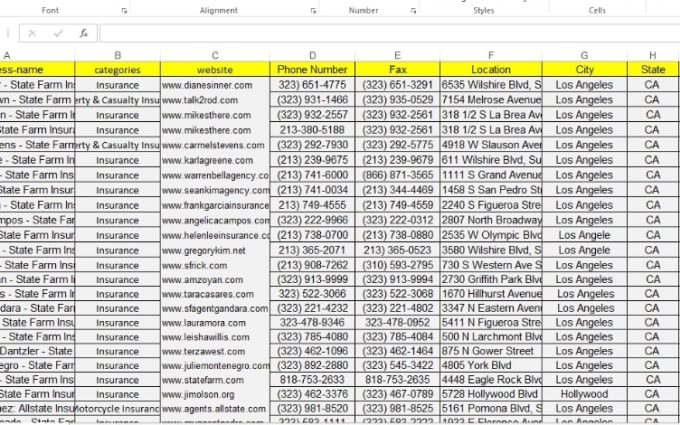Click the www.dianesinner.com cell
The image size is (680, 425).
215,85
